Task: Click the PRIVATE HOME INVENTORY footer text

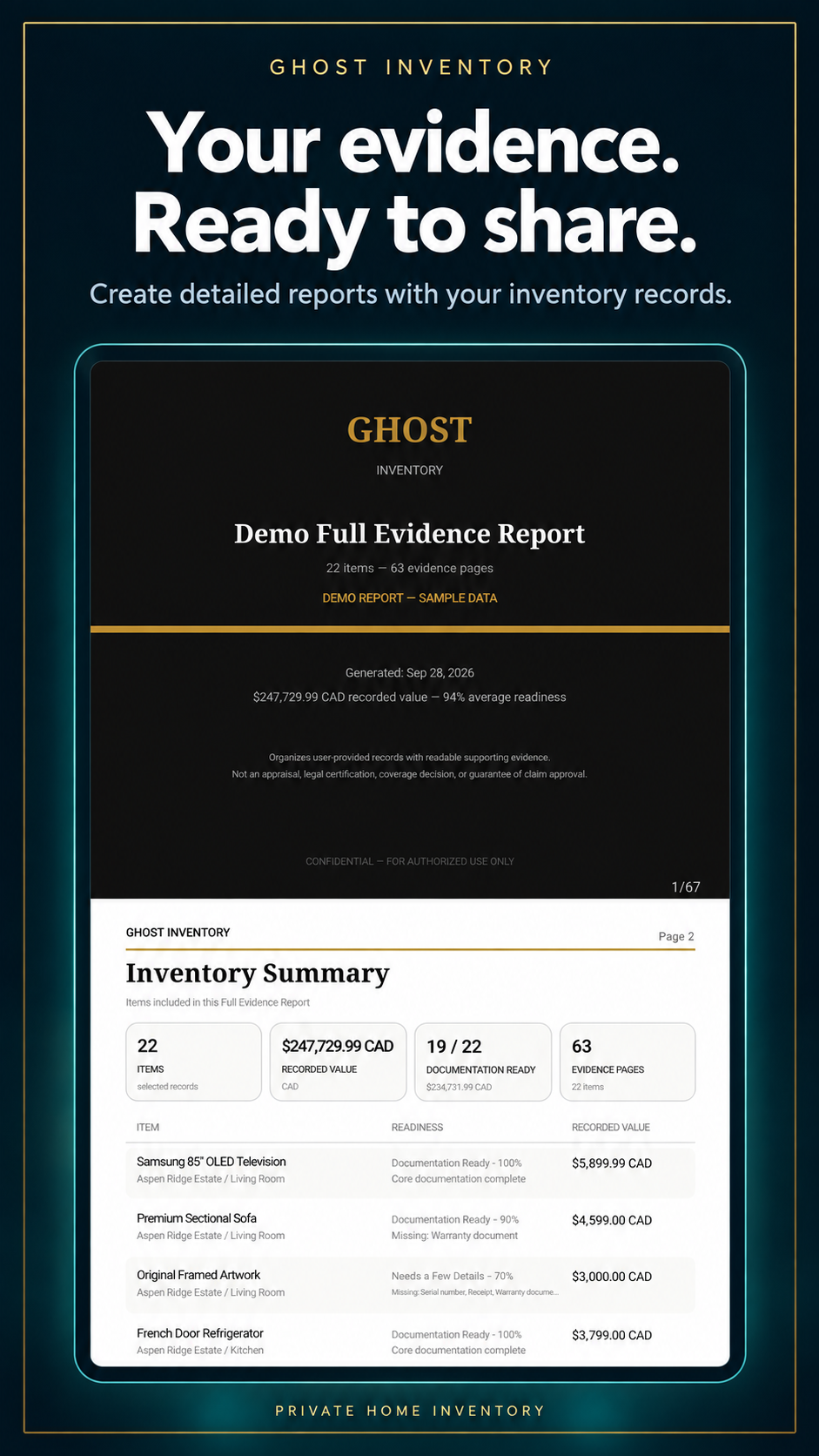Action: [410, 1411]
